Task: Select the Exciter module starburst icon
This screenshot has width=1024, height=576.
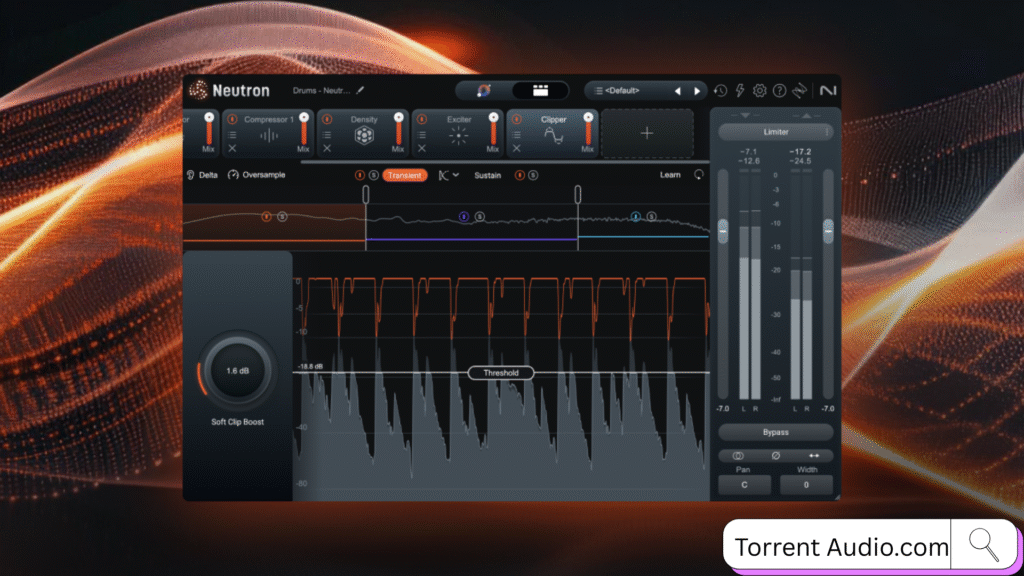Action: (x=458, y=136)
